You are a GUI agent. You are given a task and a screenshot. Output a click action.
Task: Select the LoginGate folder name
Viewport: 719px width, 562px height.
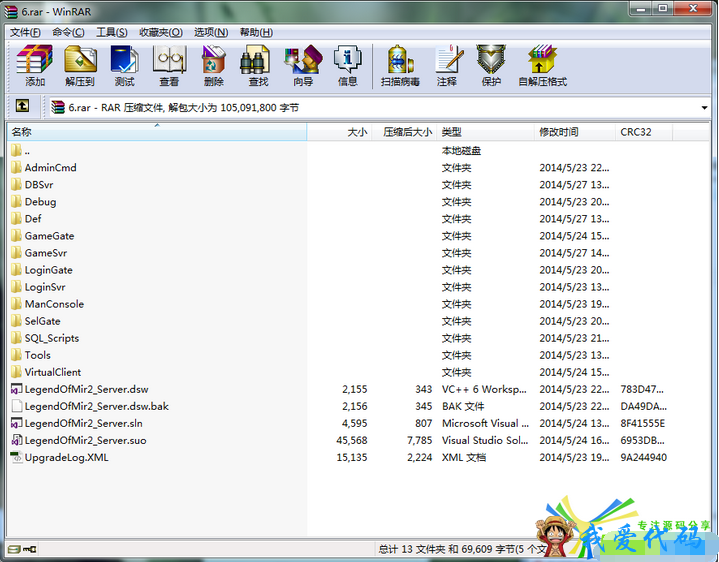point(49,270)
